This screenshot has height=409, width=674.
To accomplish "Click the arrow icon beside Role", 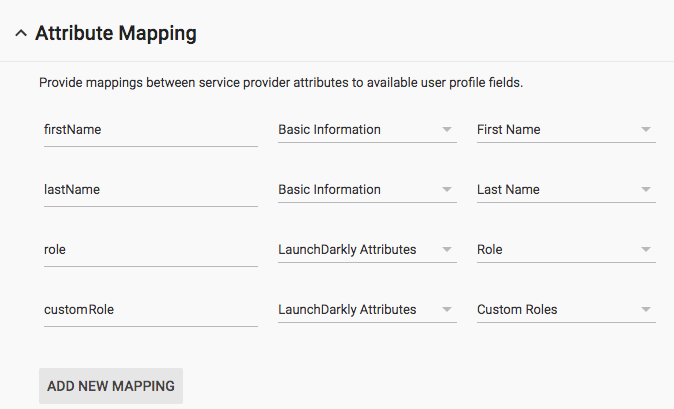I will point(646,250).
